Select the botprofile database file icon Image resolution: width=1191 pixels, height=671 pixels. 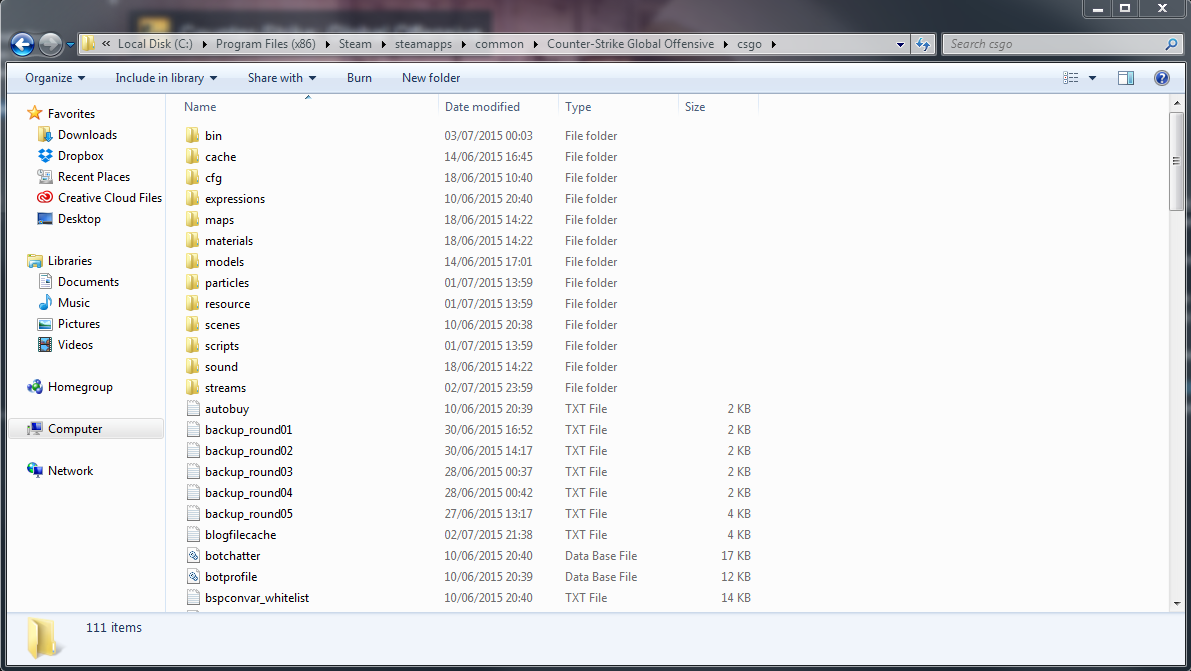(193, 577)
